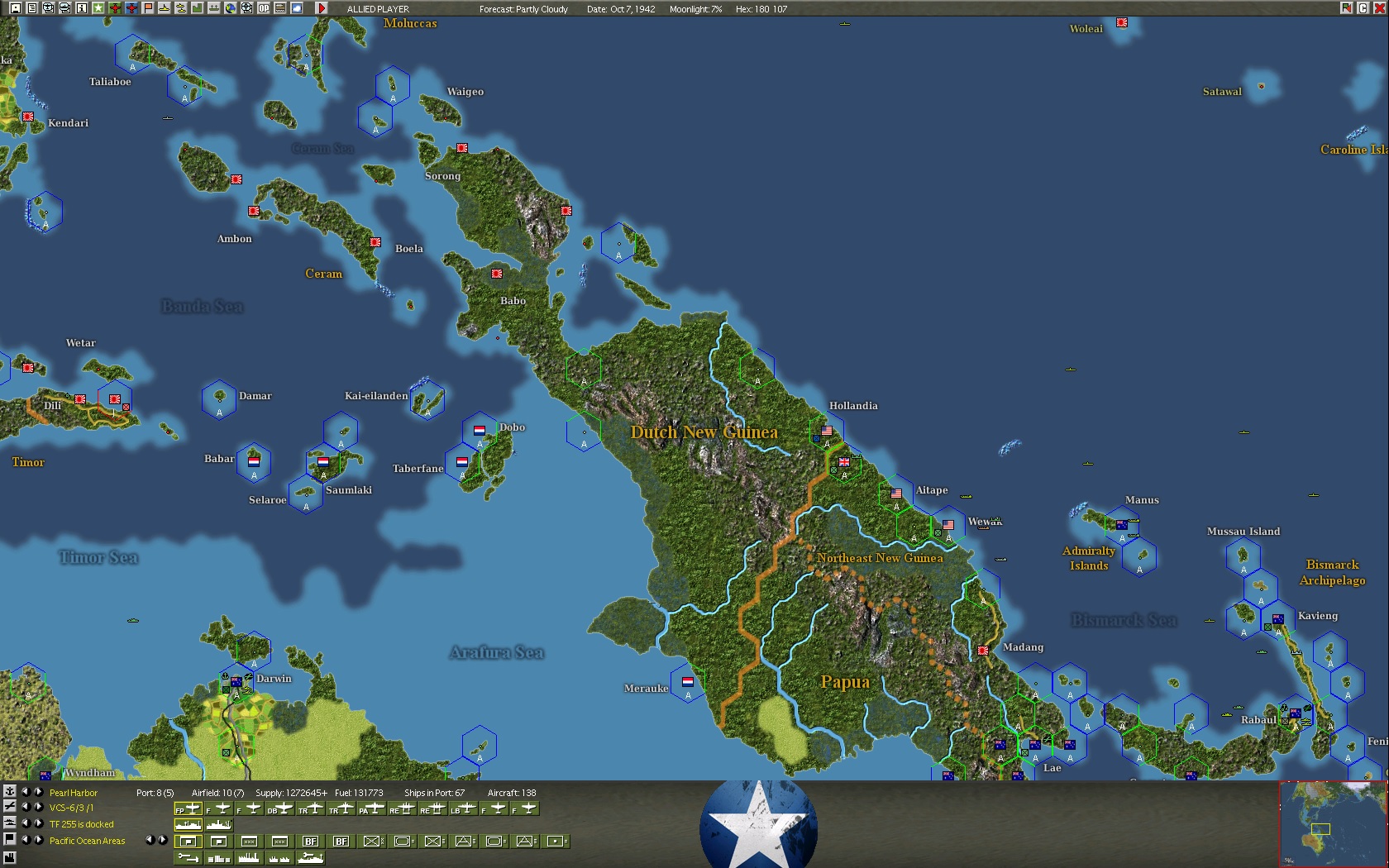Select the DB dive bomber unit icon
The height and width of the screenshot is (868, 1389).
click(x=279, y=808)
